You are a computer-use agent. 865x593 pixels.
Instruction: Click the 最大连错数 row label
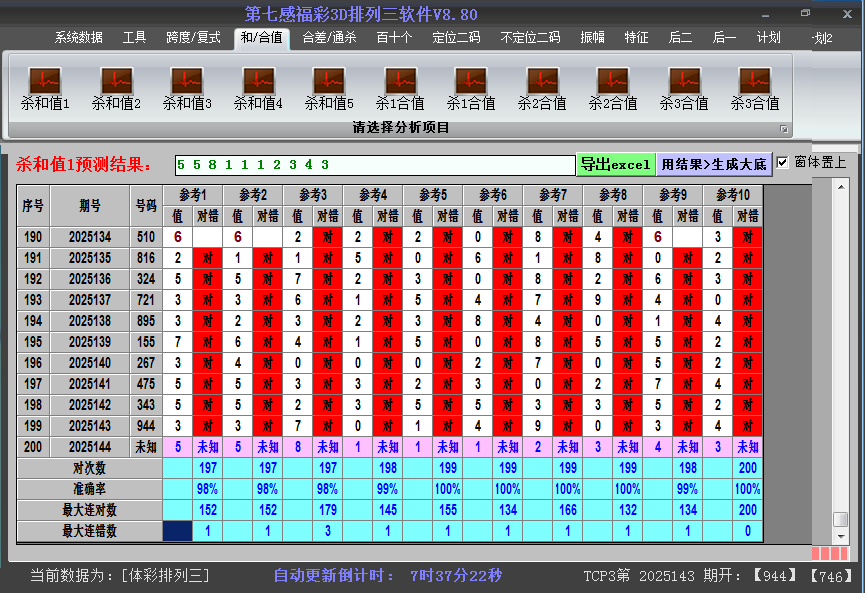click(89, 531)
